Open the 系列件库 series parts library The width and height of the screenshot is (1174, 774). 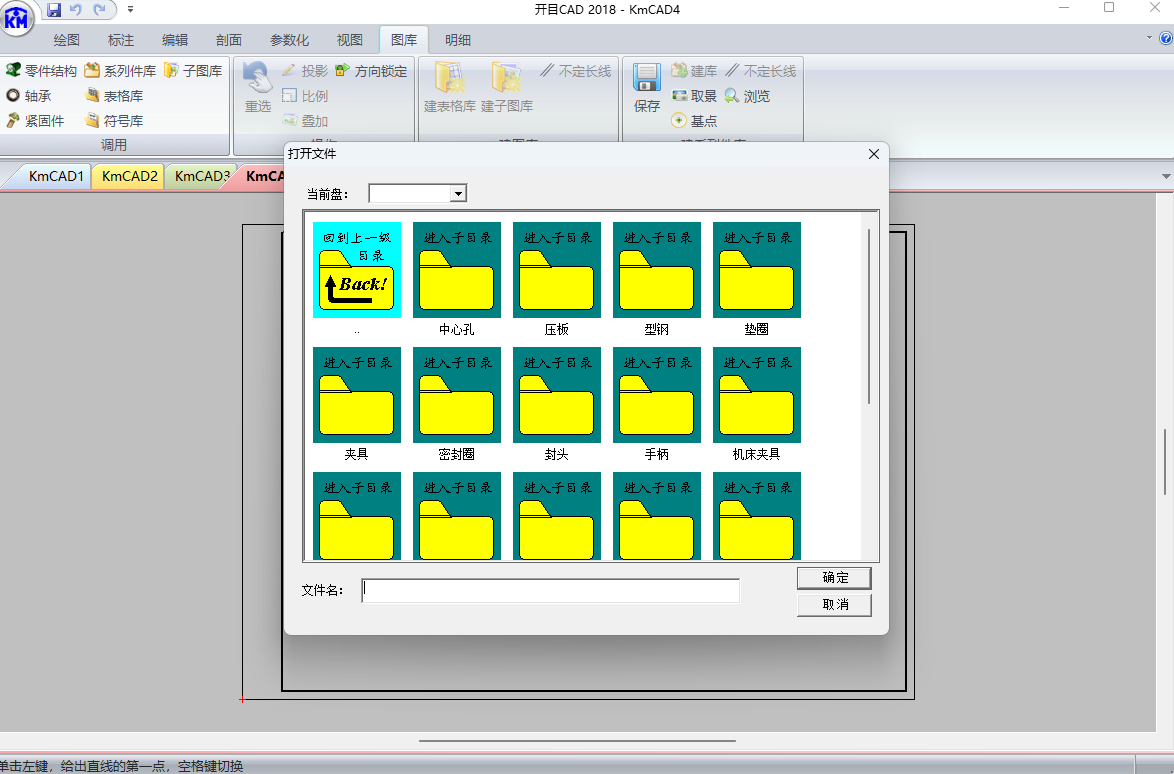click(x=120, y=71)
